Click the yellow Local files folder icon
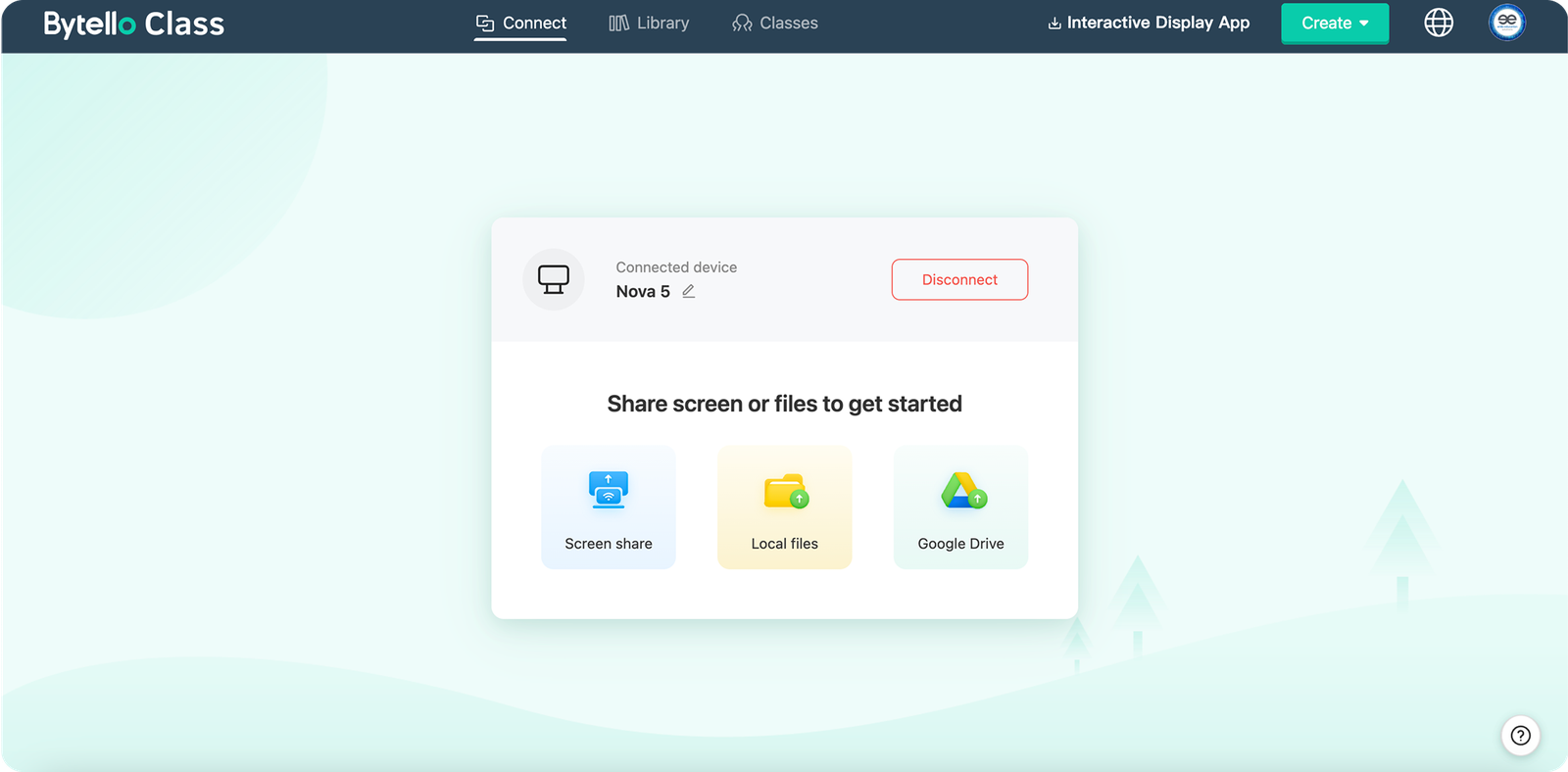 pyautogui.click(x=785, y=491)
